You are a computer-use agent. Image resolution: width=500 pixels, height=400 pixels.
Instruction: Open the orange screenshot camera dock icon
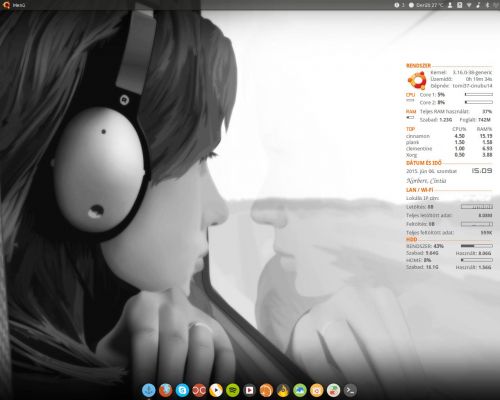point(316,390)
